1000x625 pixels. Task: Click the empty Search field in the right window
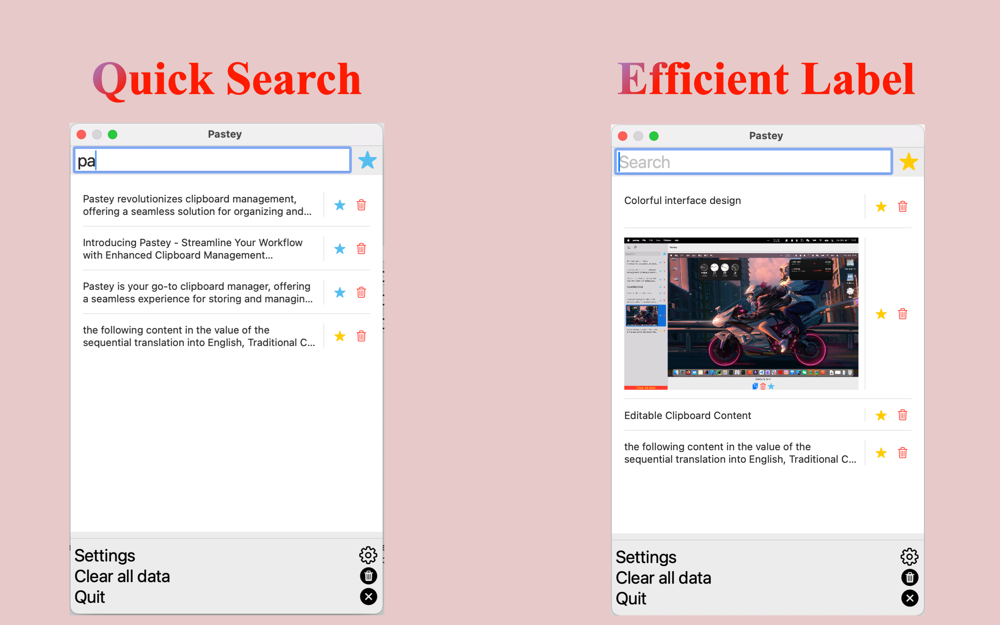point(753,162)
